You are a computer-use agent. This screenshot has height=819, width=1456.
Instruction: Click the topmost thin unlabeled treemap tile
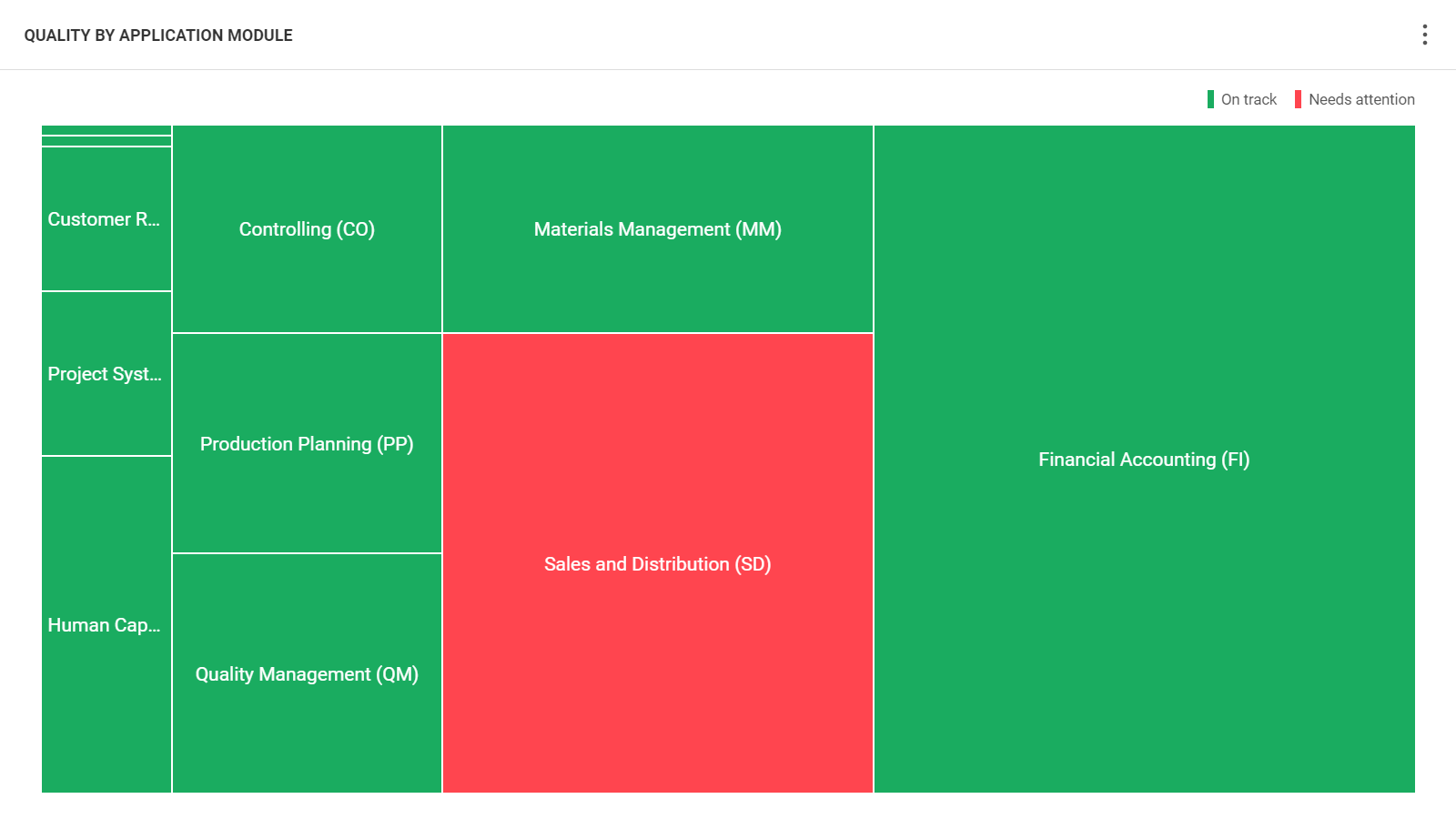[x=106, y=130]
